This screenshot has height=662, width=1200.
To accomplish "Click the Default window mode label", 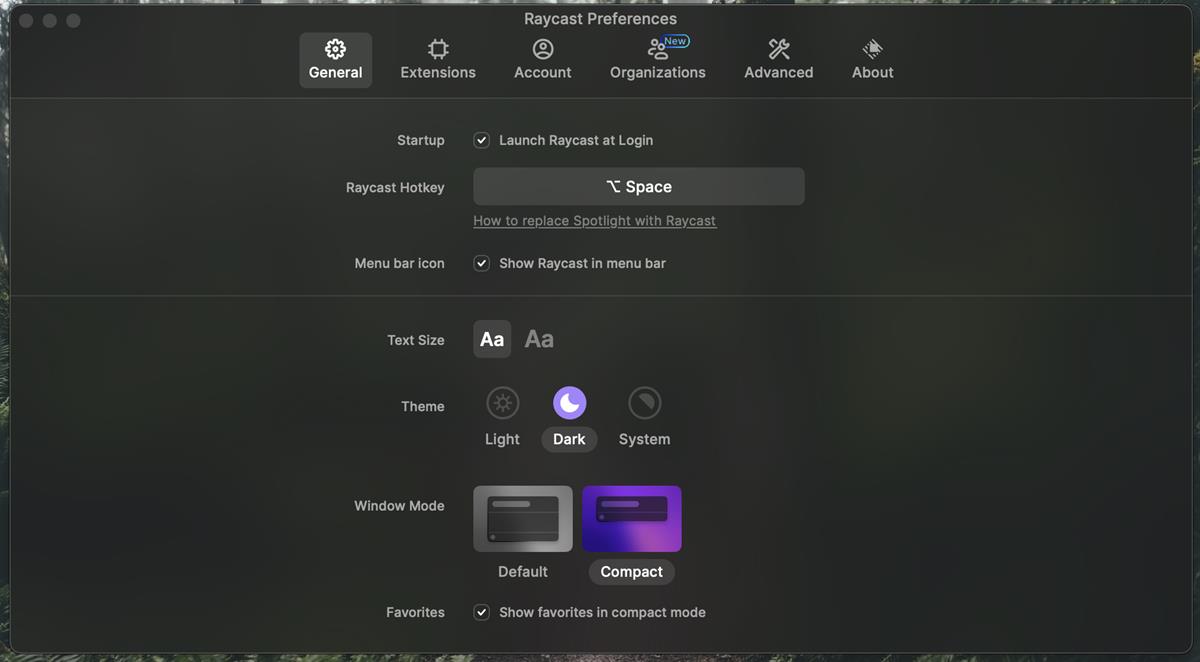I will click(x=523, y=572).
